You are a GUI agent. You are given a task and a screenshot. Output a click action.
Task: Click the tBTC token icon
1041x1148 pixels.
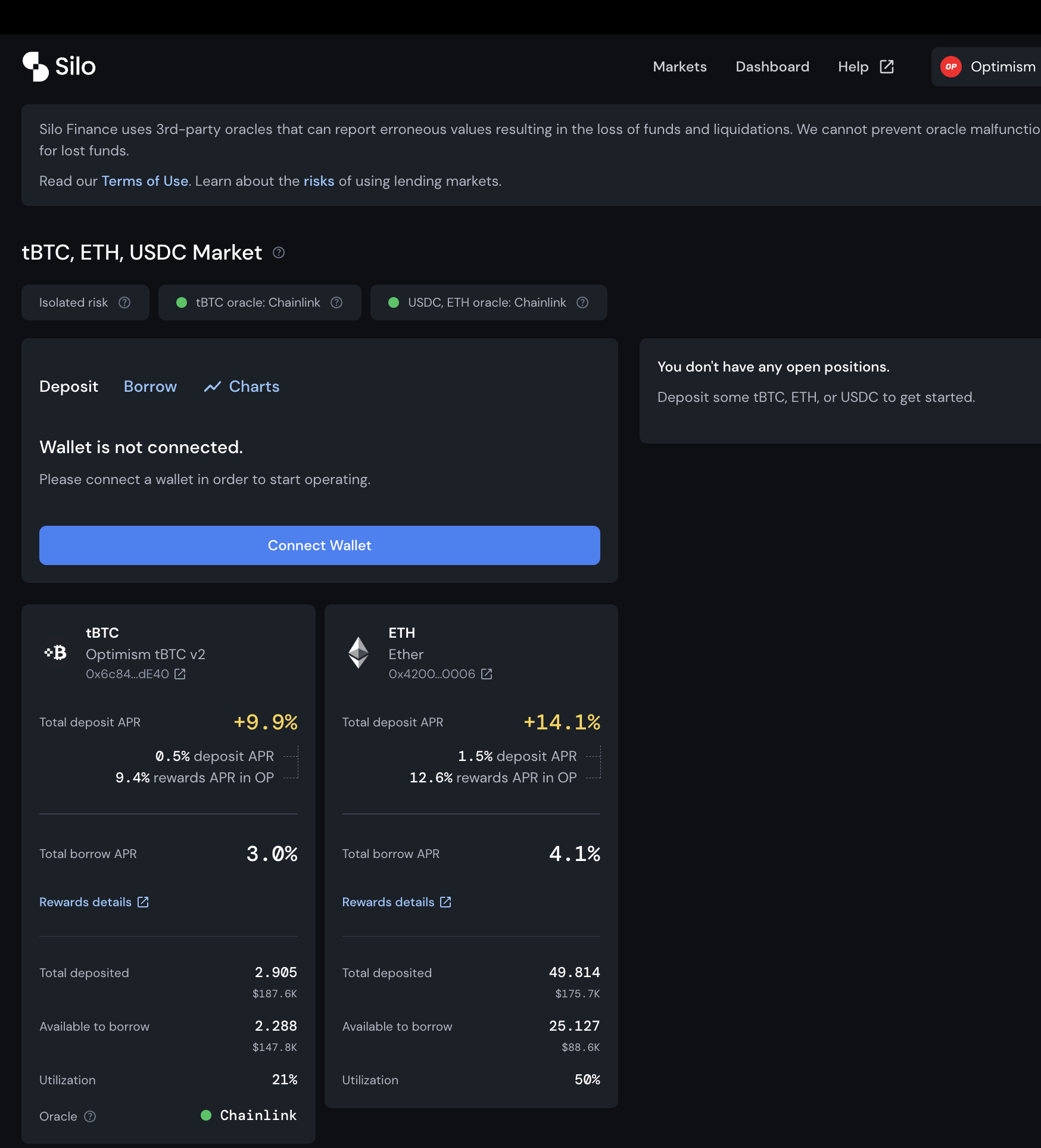(56, 653)
